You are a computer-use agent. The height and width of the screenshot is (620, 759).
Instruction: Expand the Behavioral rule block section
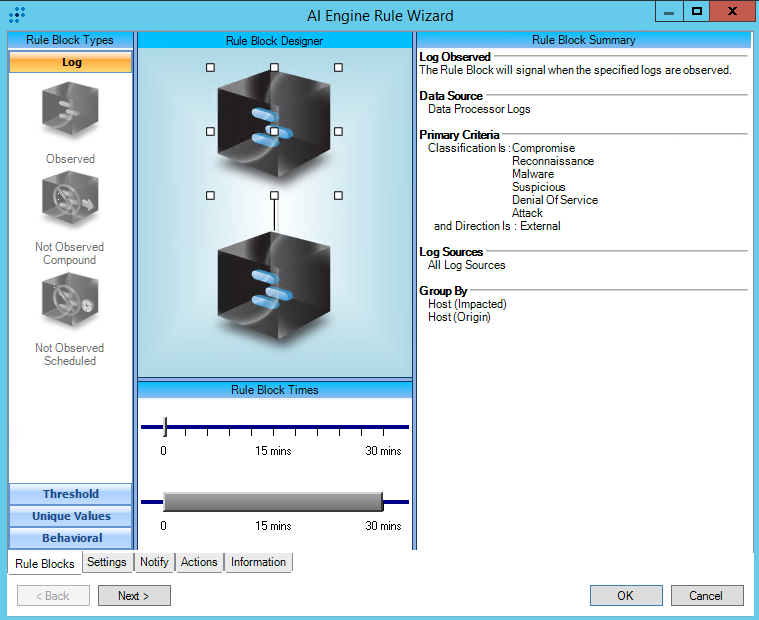coord(70,538)
